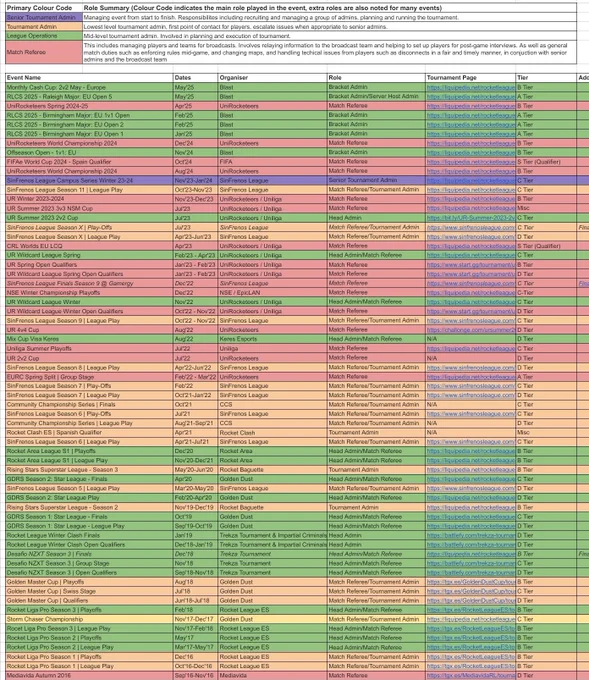Viewport: 589px width, 680px height.
Task: Select the 'Tournament Page' header cell
Action: coord(471,78)
